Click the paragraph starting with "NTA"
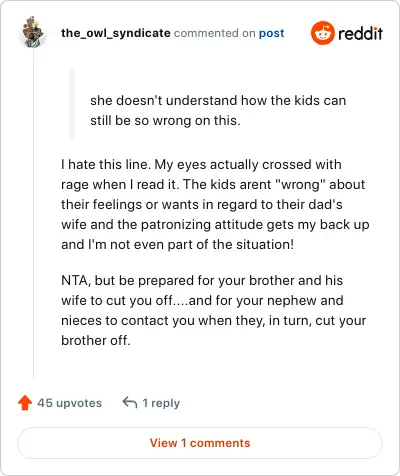This screenshot has width=400, height=476. tap(213, 310)
